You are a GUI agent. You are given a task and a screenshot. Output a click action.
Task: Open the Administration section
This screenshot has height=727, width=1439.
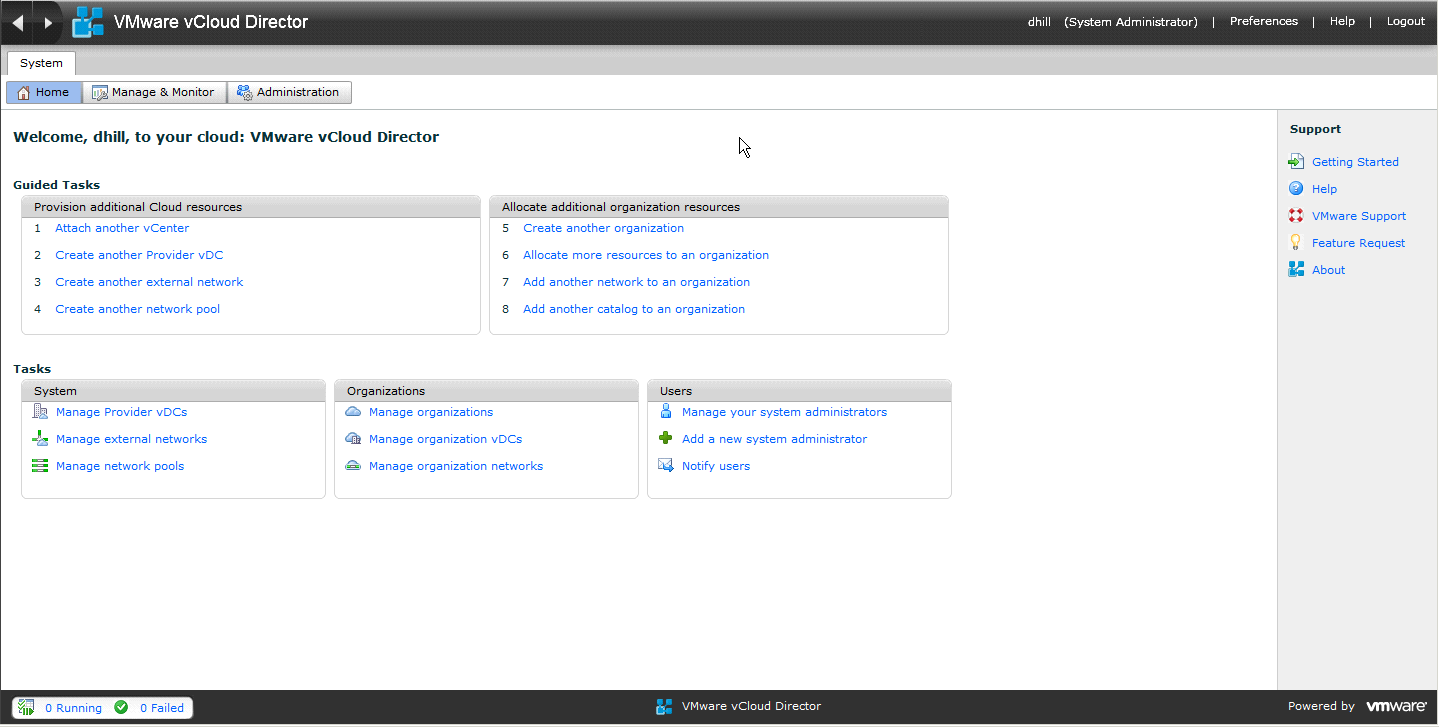click(x=289, y=92)
